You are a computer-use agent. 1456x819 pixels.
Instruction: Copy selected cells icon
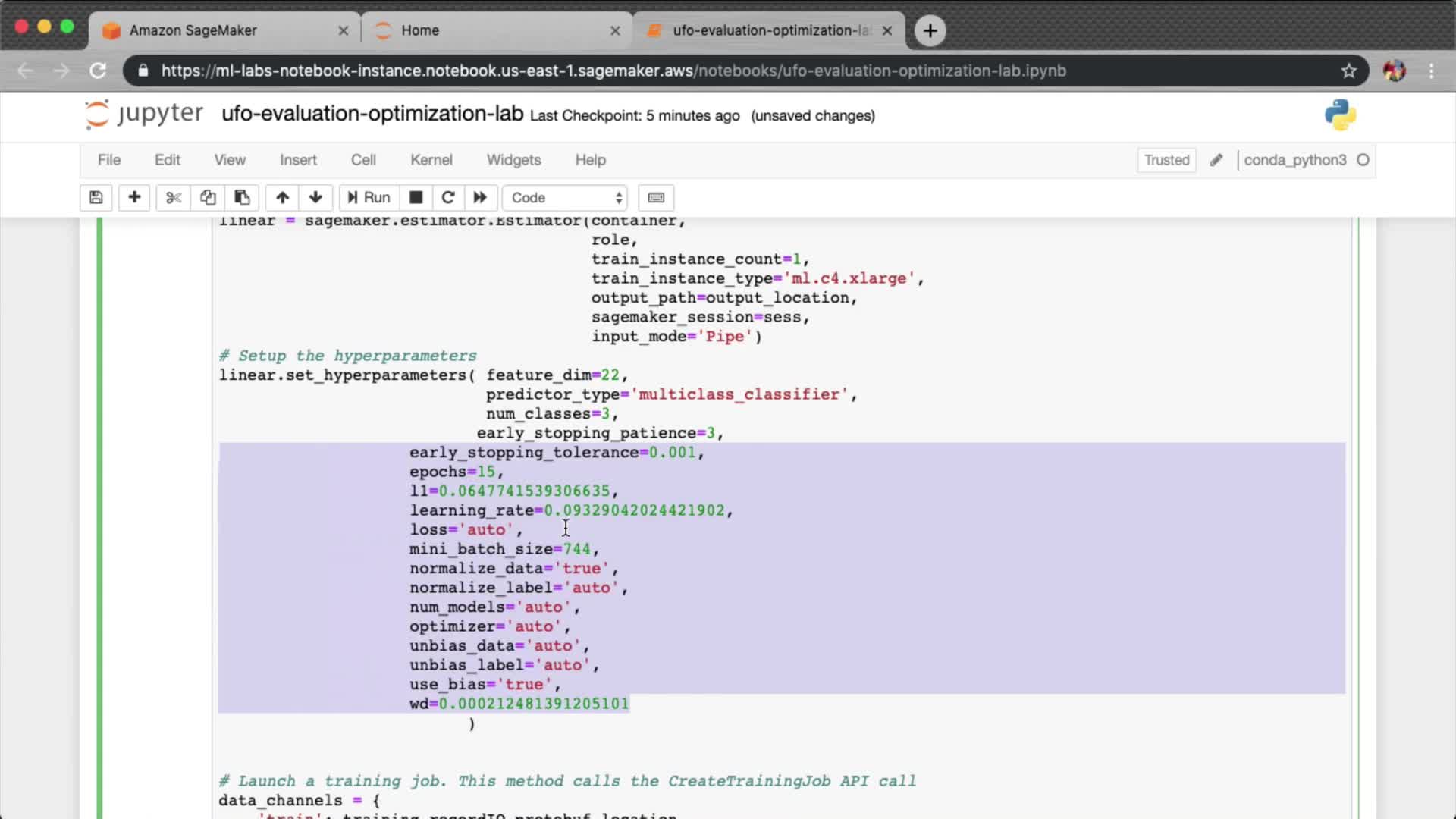click(x=208, y=198)
